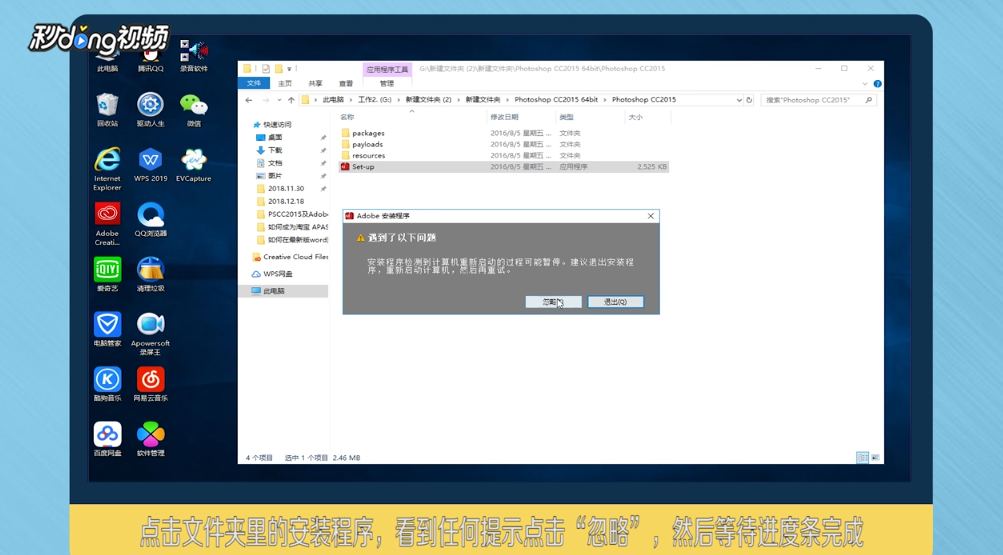Open the 文件 ribbon tab
Screen dimensions: 1003x555
tap(254, 84)
